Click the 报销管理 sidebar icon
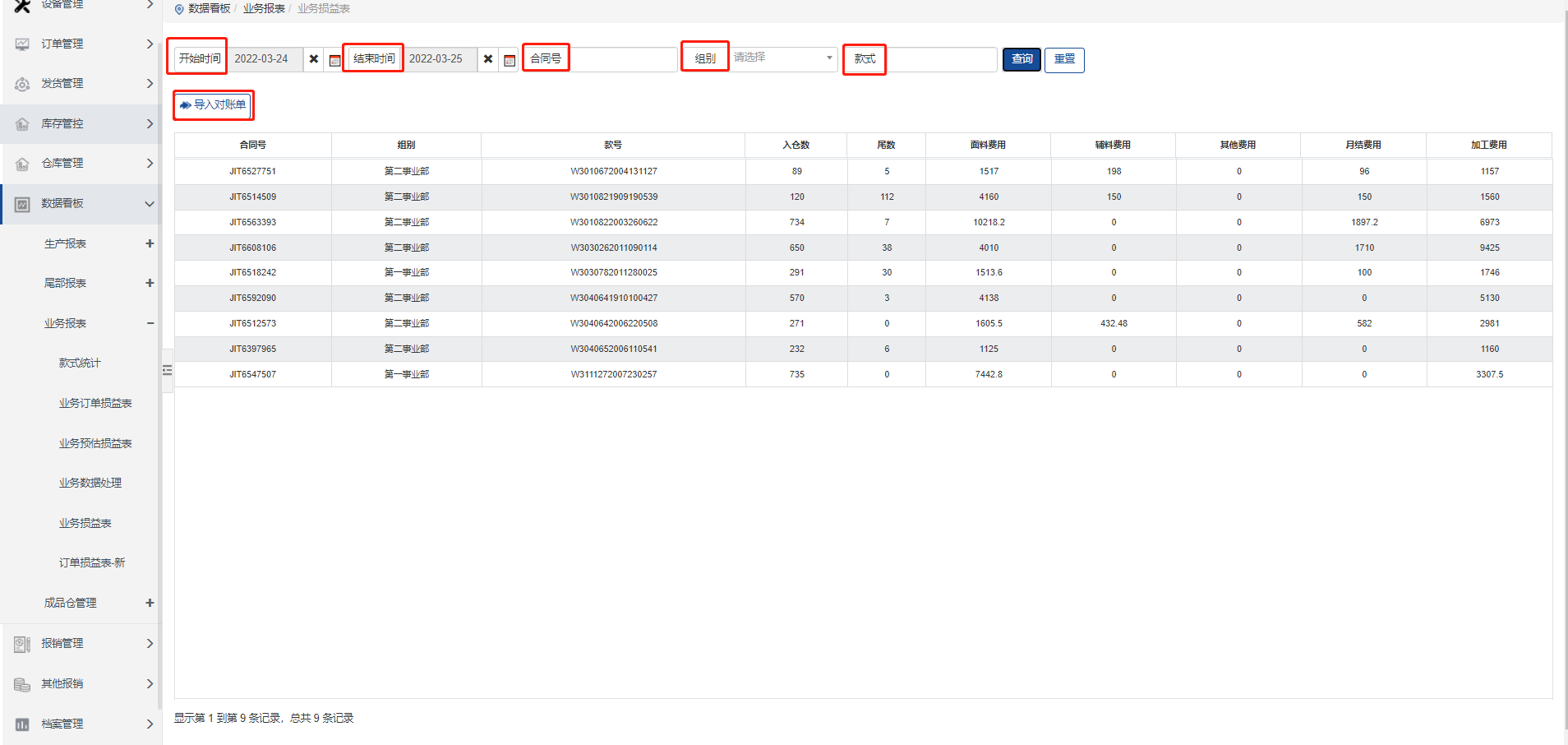Viewport: 1568px width, 745px height. click(x=22, y=644)
